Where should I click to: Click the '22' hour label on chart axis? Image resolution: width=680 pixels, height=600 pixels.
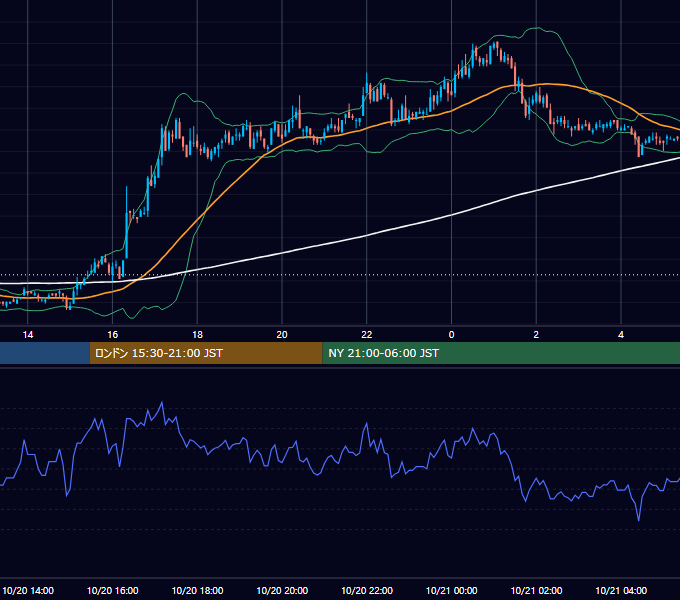pos(367,335)
